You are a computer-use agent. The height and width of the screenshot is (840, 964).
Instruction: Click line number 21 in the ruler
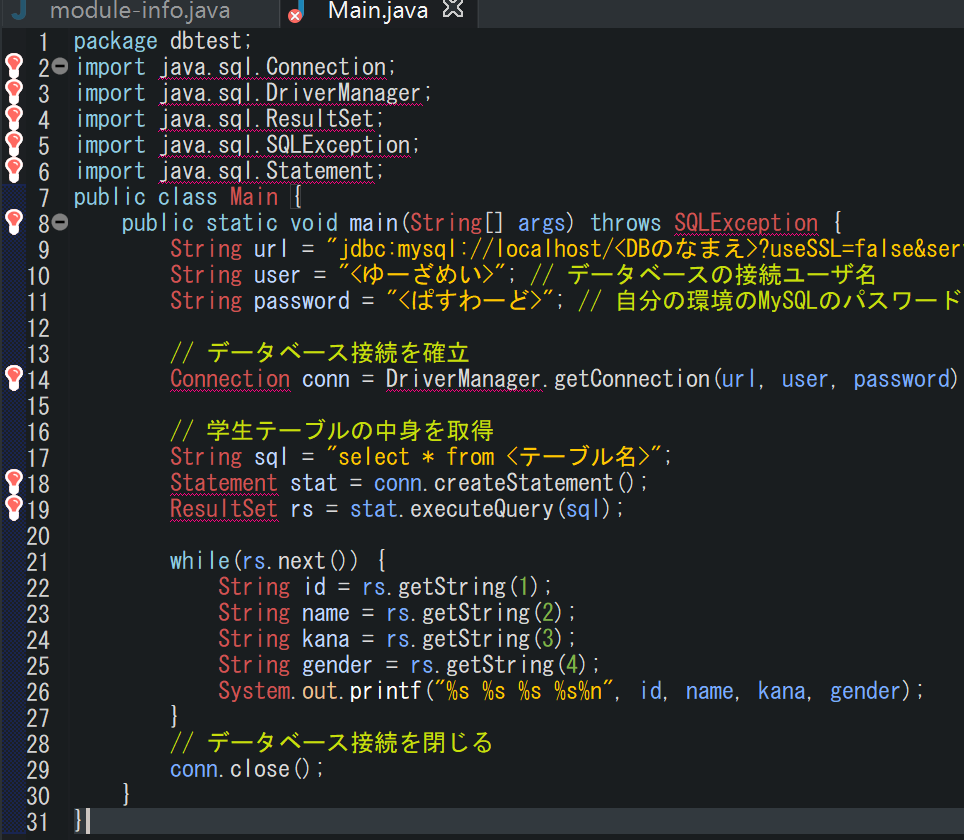[38, 560]
